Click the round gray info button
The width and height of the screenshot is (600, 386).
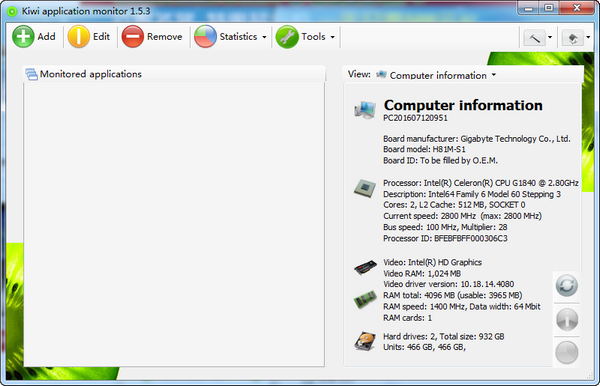pyautogui.click(x=567, y=319)
